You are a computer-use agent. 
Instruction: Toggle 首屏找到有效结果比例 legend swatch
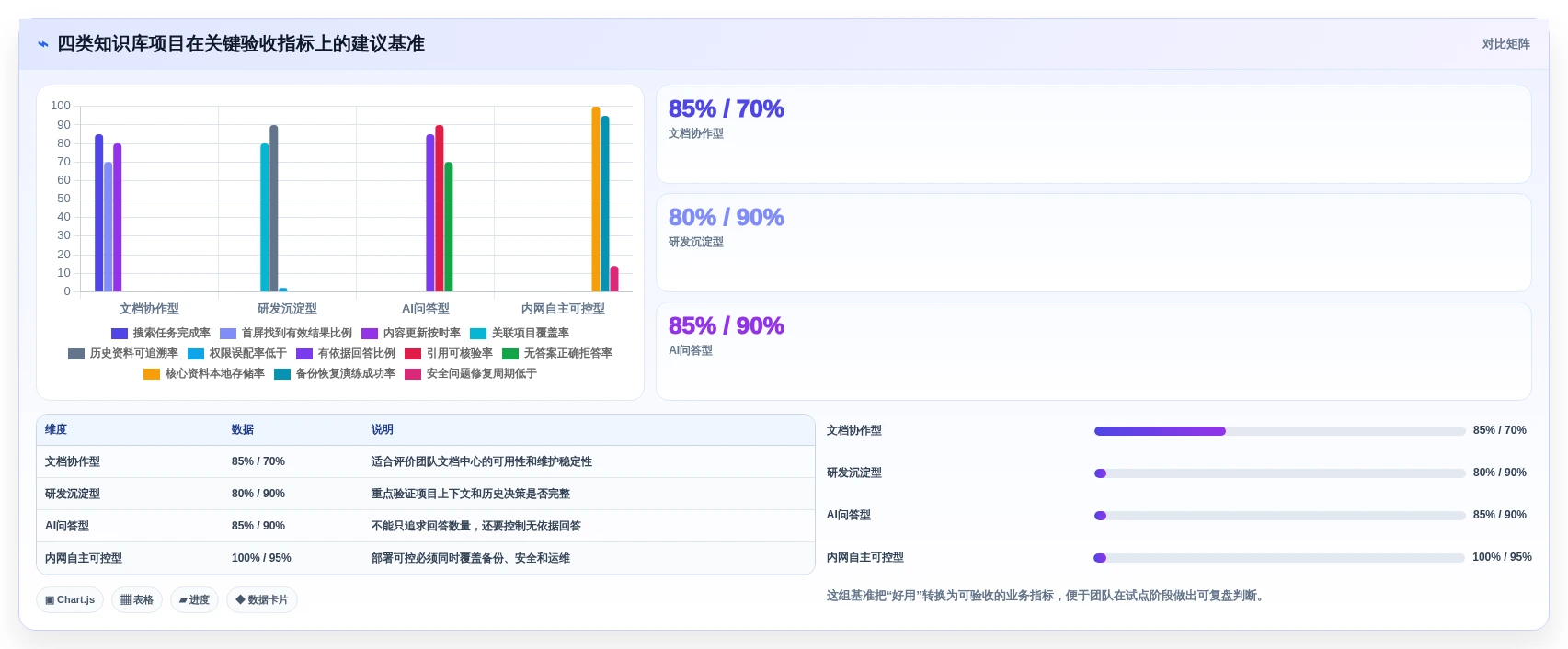tap(228, 334)
